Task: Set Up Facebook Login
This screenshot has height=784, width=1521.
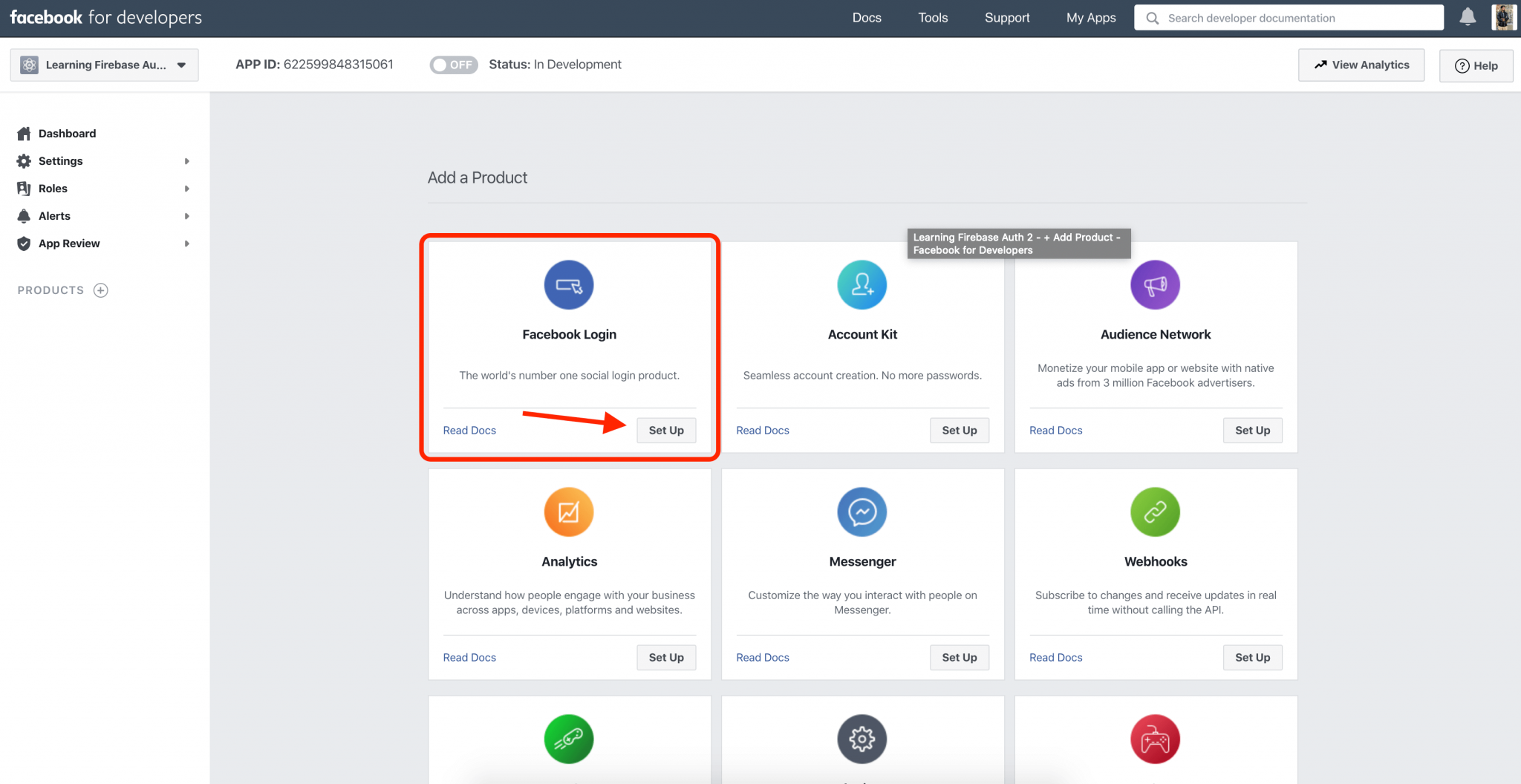Action: (x=666, y=431)
